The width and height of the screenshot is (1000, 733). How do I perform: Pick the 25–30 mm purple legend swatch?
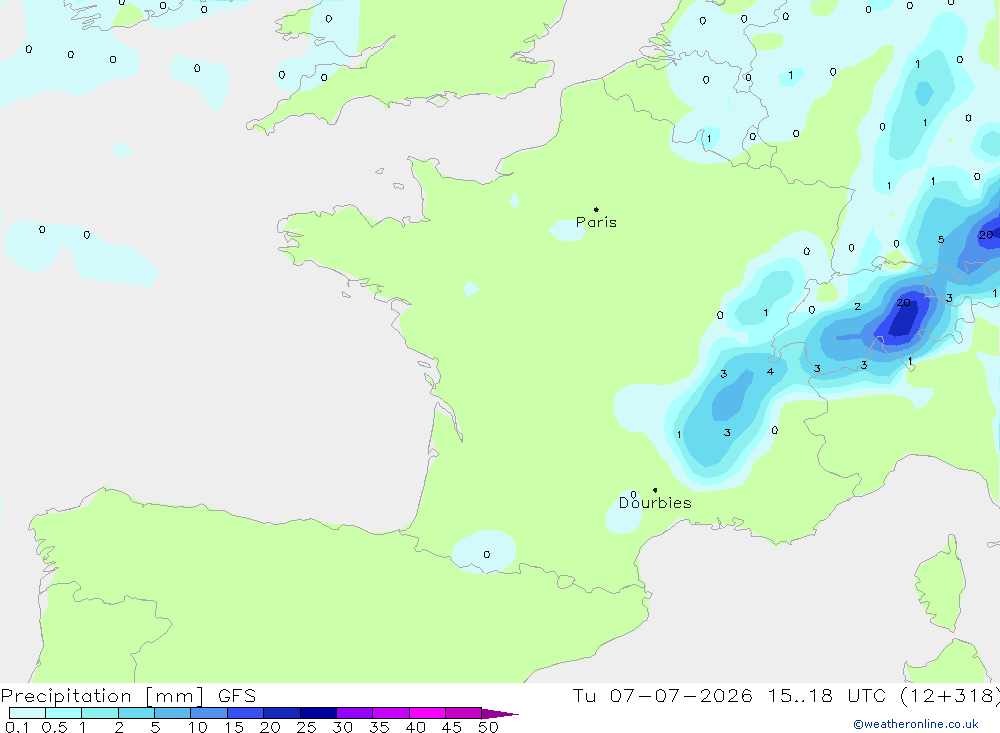pyautogui.click(x=318, y=713)
